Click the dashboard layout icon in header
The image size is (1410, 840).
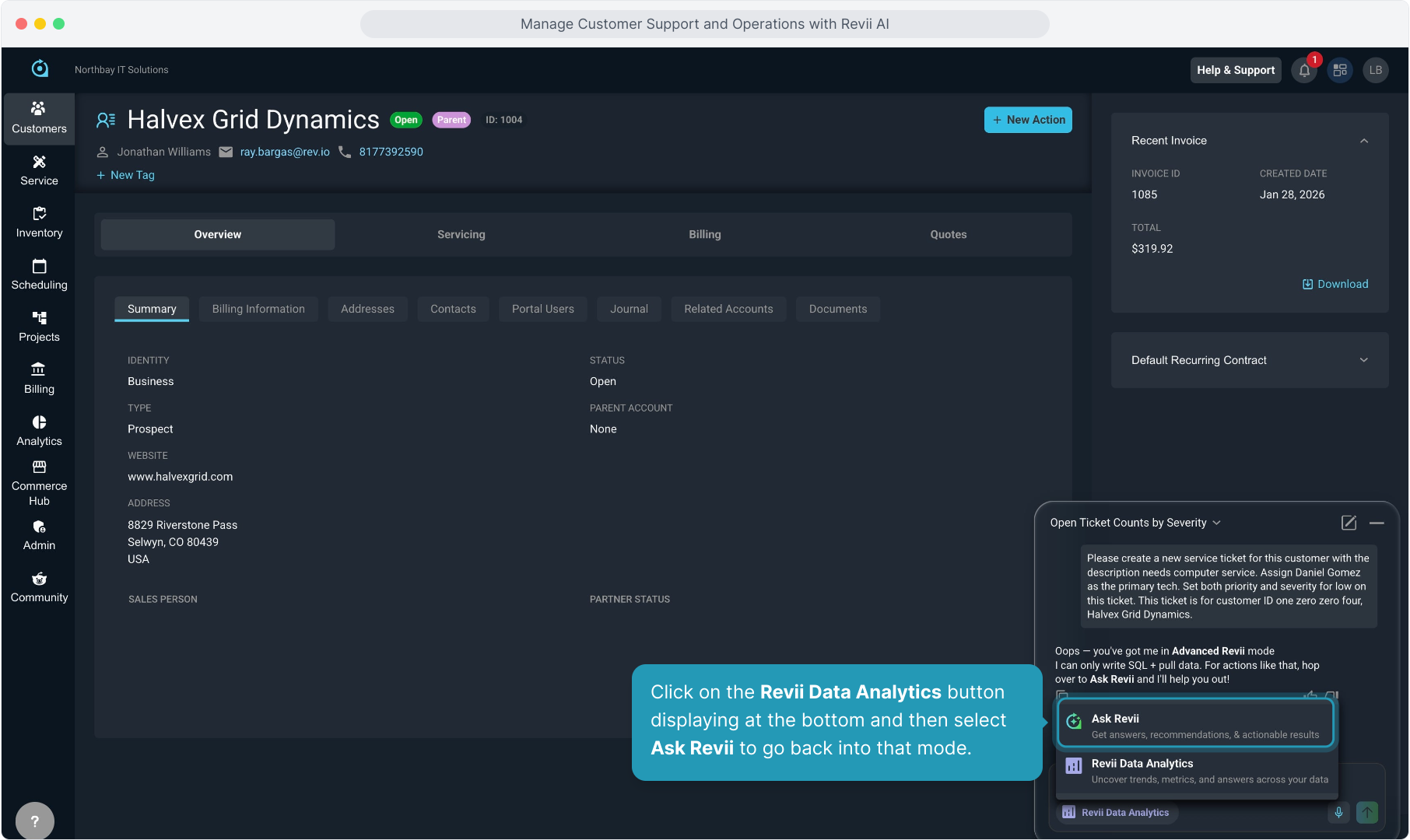tap(1340, 71)
